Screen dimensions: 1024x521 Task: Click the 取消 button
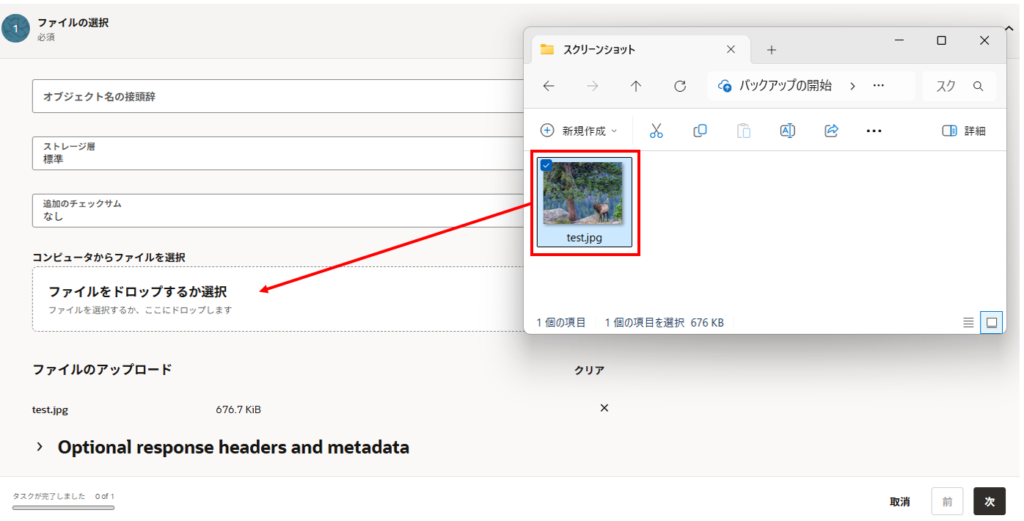point(900,501)
